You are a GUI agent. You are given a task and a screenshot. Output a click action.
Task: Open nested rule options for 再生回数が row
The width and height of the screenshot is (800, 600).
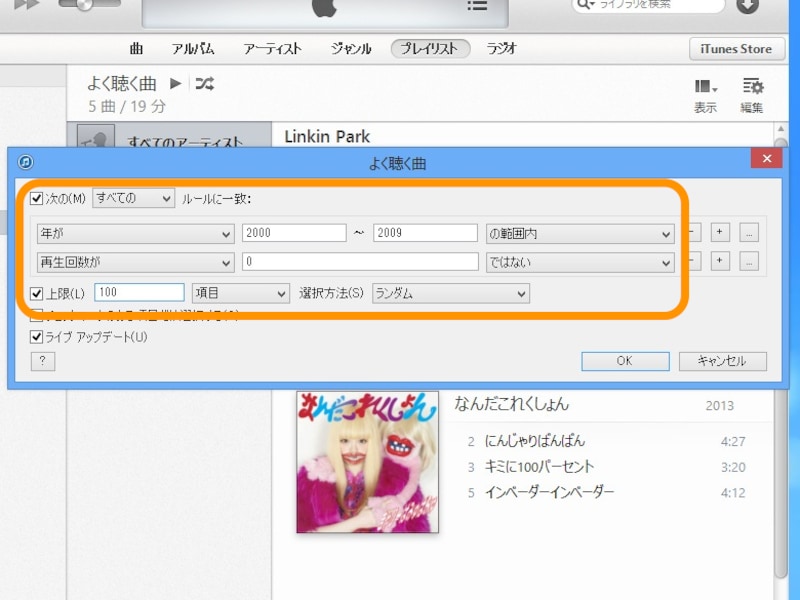748,262
